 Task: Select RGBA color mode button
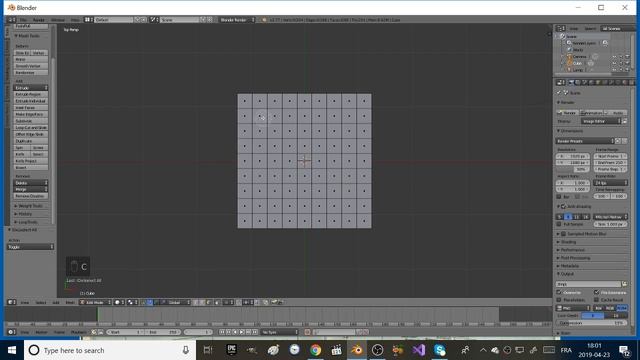pos(622,308)
